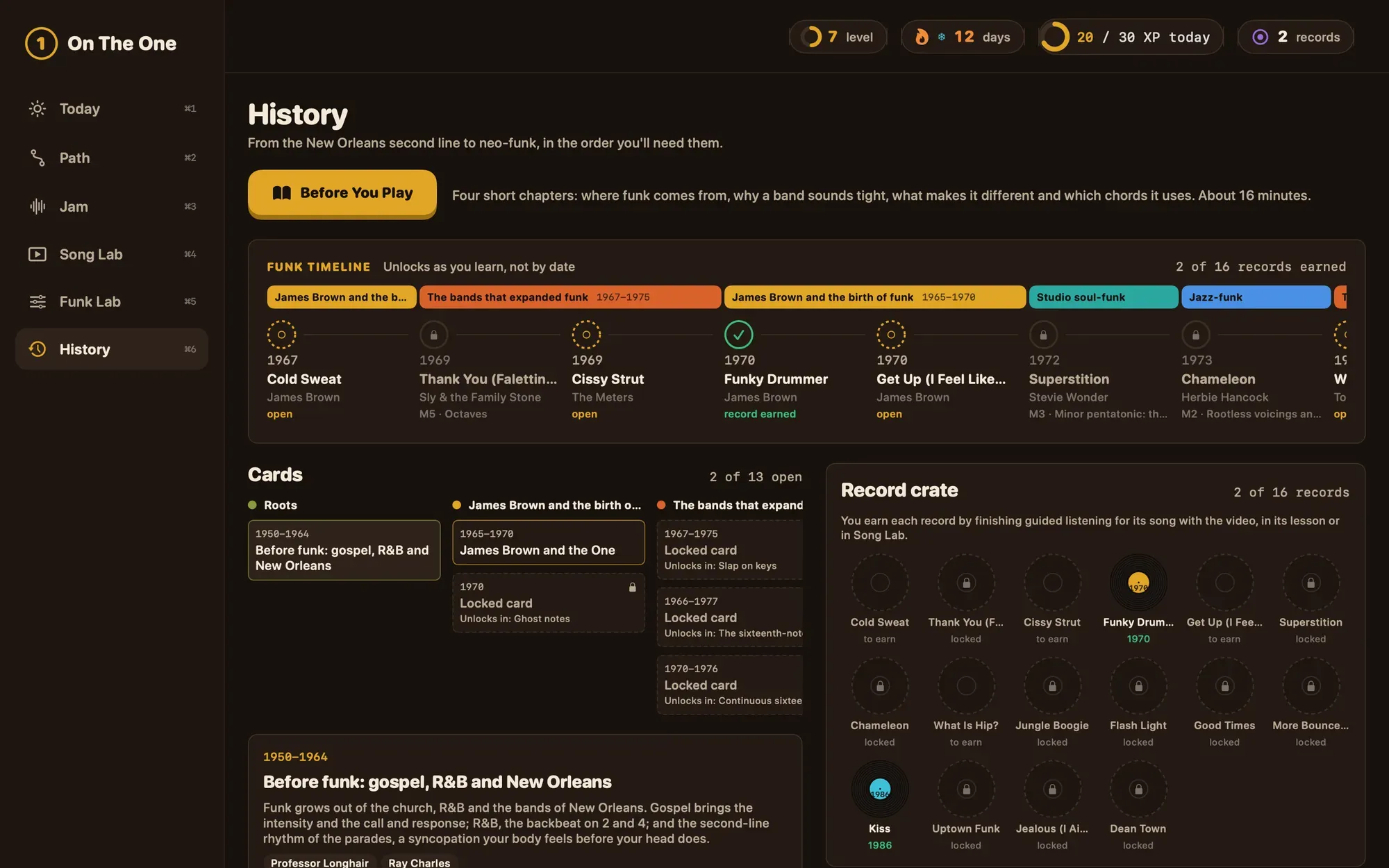Click the locked Thank You timeline node
Viewport: 1389px width, 868px height.
coord(433,335)
